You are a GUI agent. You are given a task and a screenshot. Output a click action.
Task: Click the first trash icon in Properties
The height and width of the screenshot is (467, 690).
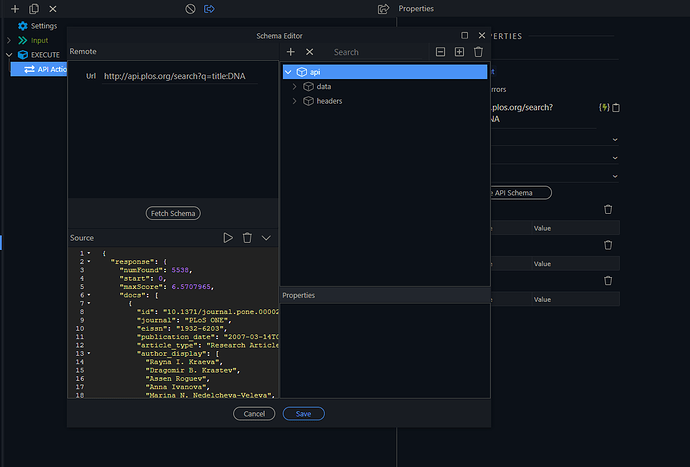(x=608, y=210)
